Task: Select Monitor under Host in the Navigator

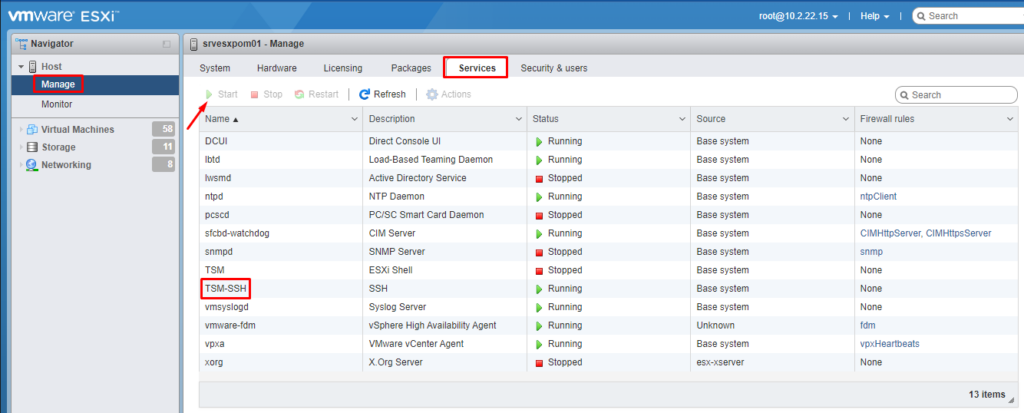Action: click(57, 104)
